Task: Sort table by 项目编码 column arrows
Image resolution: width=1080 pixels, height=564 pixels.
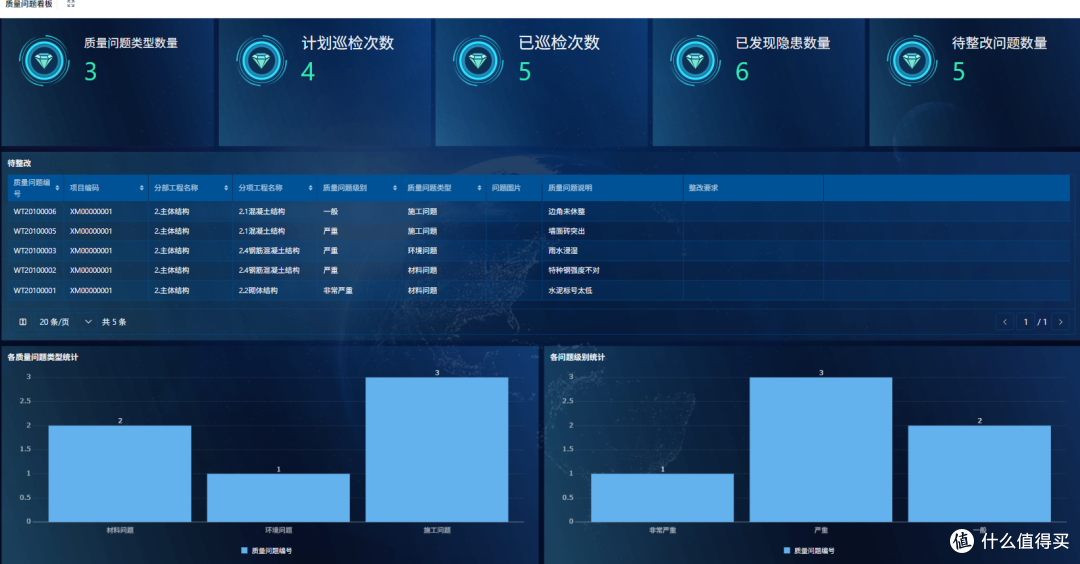Action: coord(142,188)
